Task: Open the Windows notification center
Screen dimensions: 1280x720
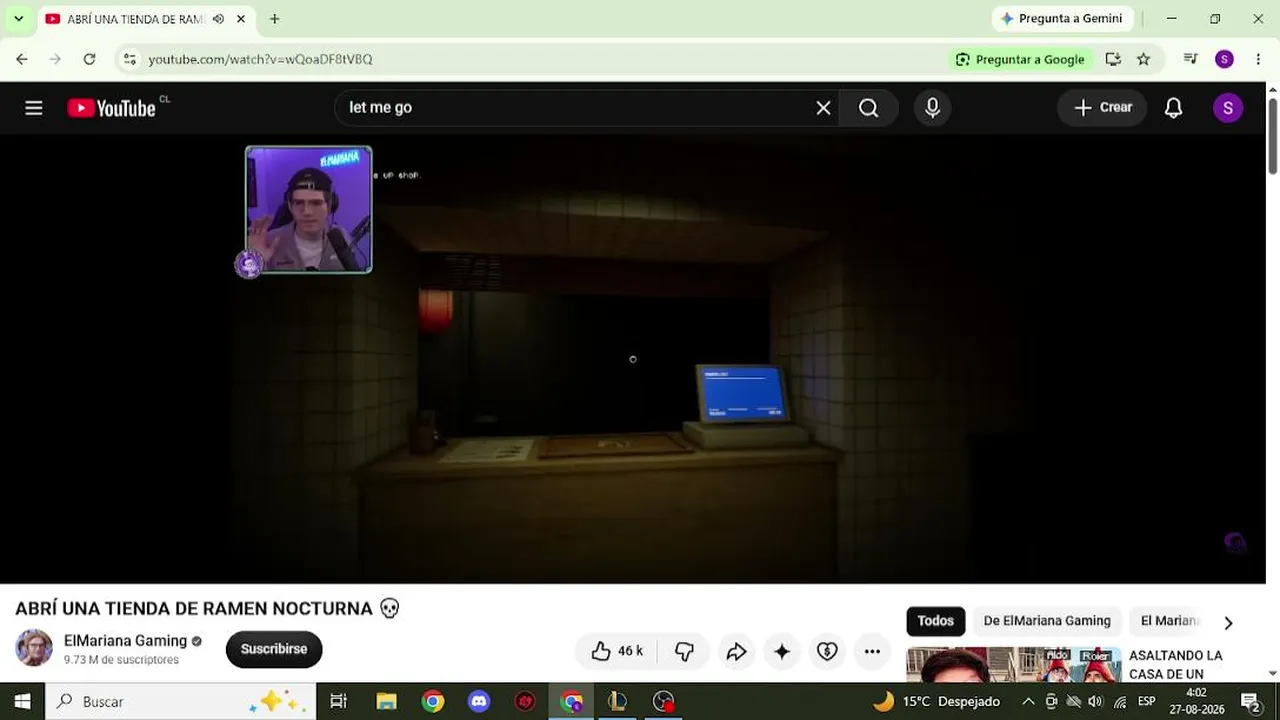Action: (x=1251, y=701)
